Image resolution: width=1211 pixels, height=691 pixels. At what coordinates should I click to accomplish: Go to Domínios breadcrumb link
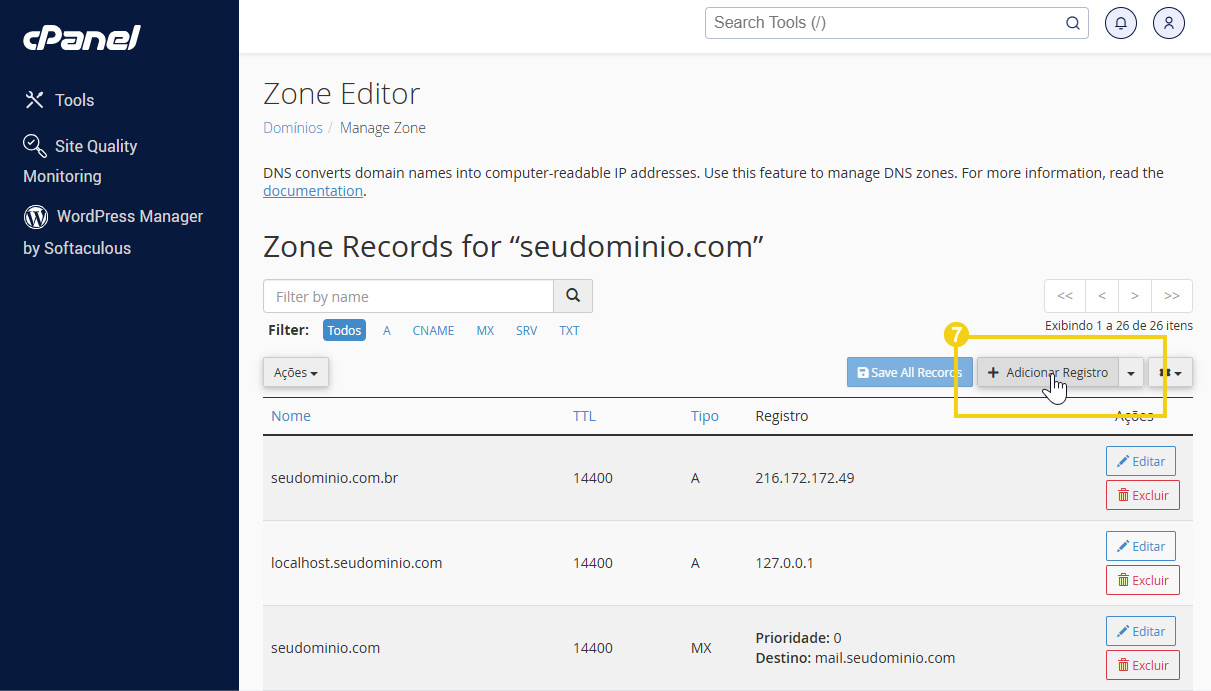click(293, 128)
